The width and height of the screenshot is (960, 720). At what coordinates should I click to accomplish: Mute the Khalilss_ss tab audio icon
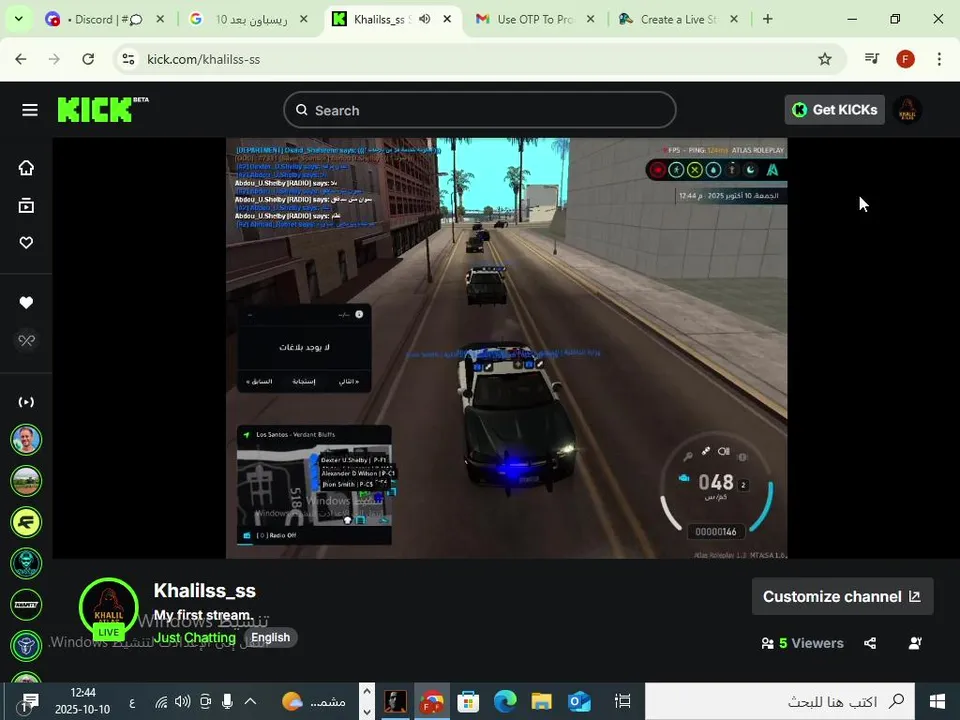click(424, 20)
